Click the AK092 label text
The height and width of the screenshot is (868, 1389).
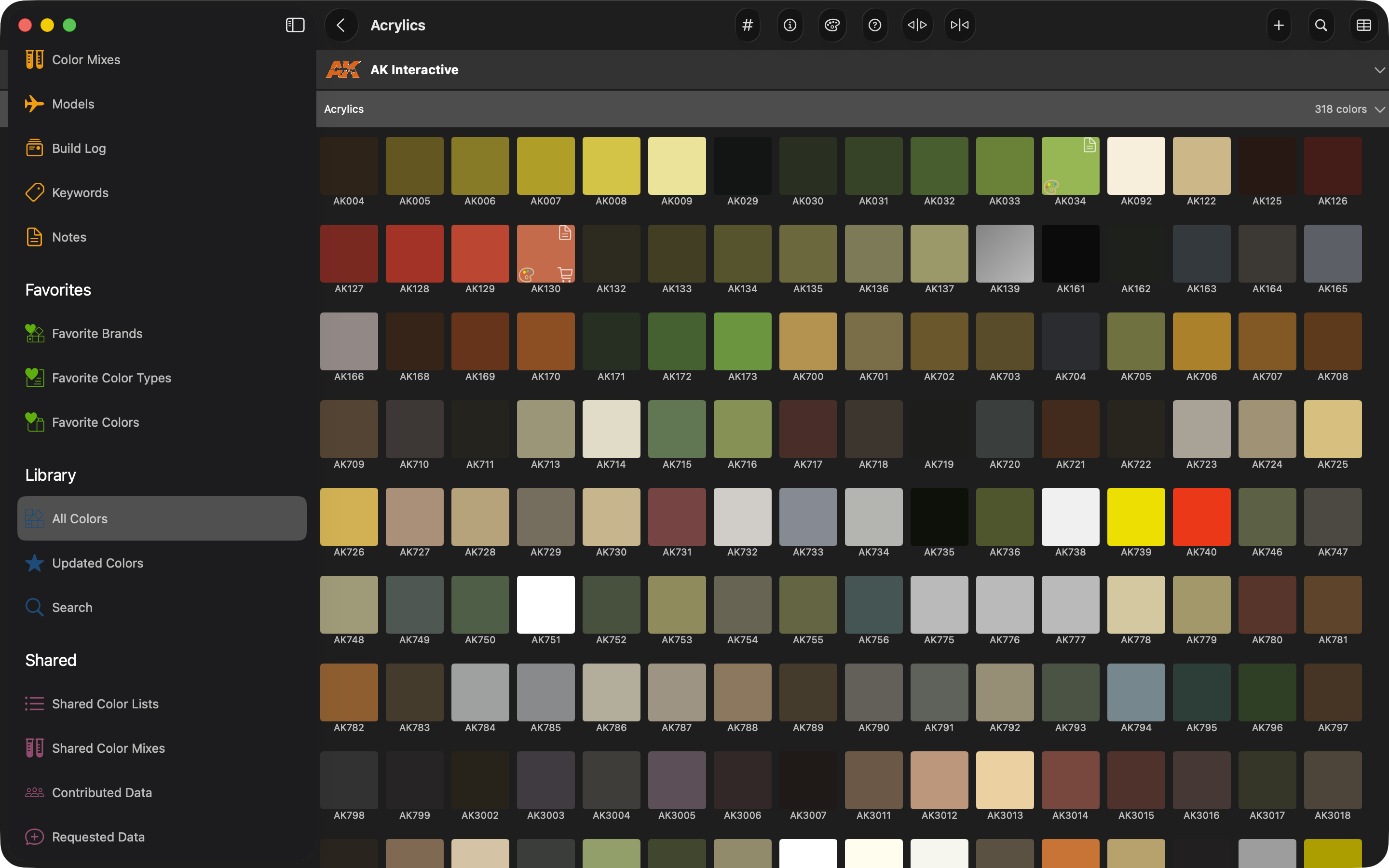[x=1136, y=201]
